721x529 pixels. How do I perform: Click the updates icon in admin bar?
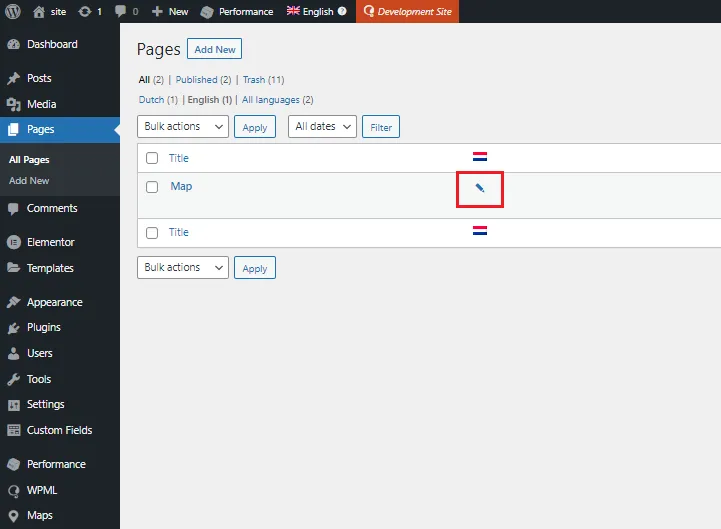90,11
